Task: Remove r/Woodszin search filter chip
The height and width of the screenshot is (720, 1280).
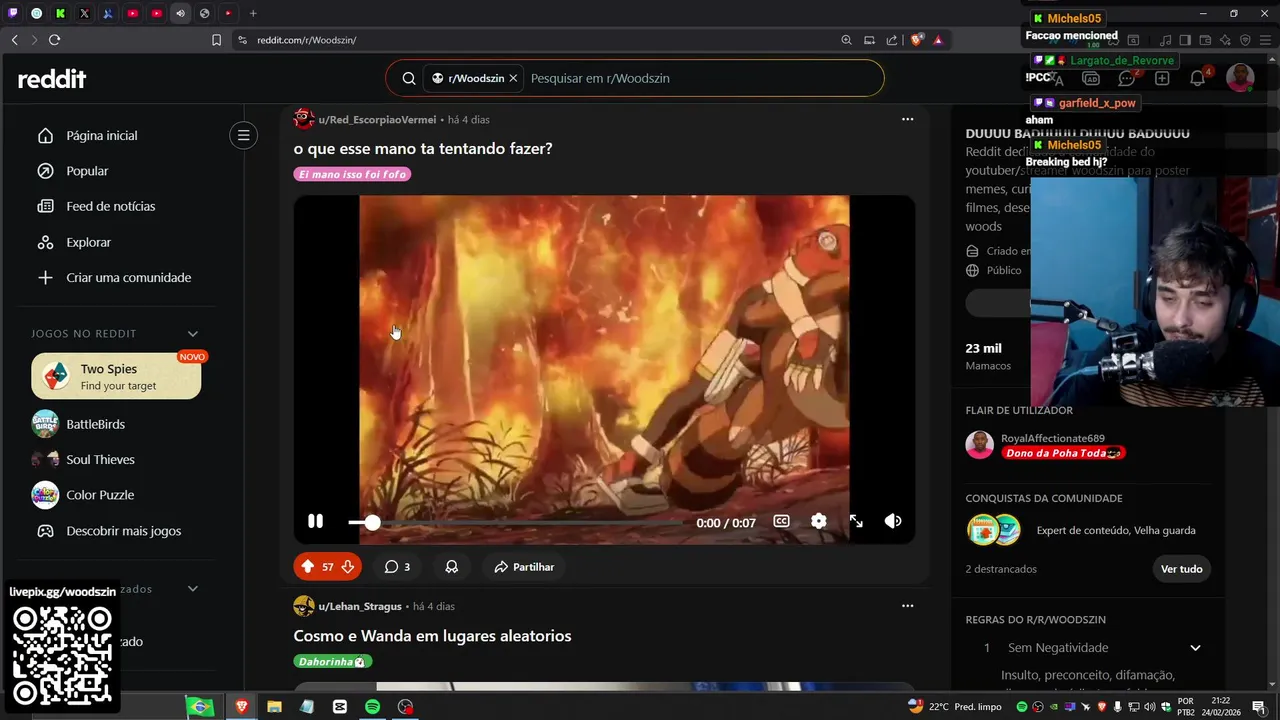Action: coord(513,78)
